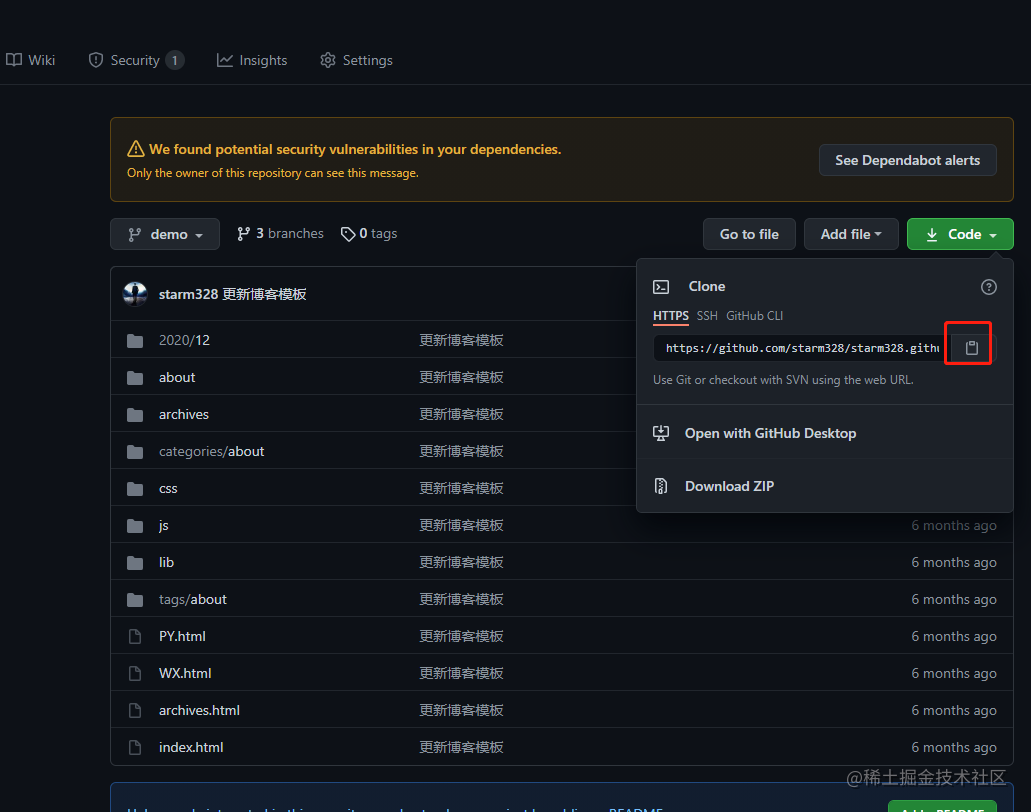The width and height of the screenshot is (1031, 812).
Task: Click folder icon beside js
Action: [135, 526]
